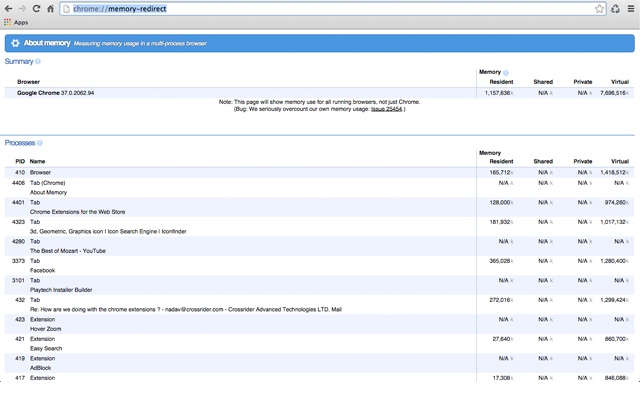Click the help icon next to Processes

point(40,143)
